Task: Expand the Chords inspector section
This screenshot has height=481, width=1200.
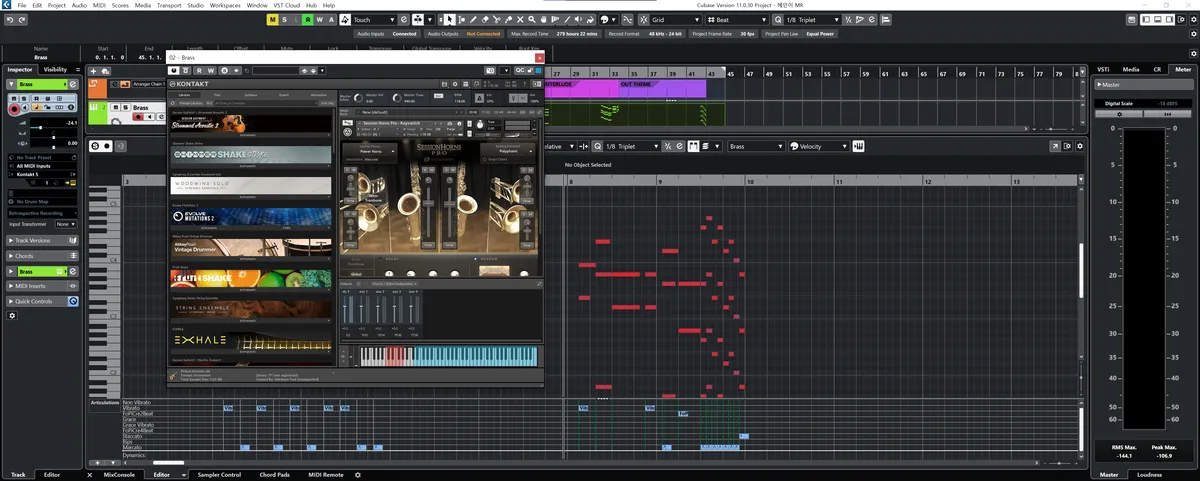Action: pyautogui.click(x=42, y=256)
